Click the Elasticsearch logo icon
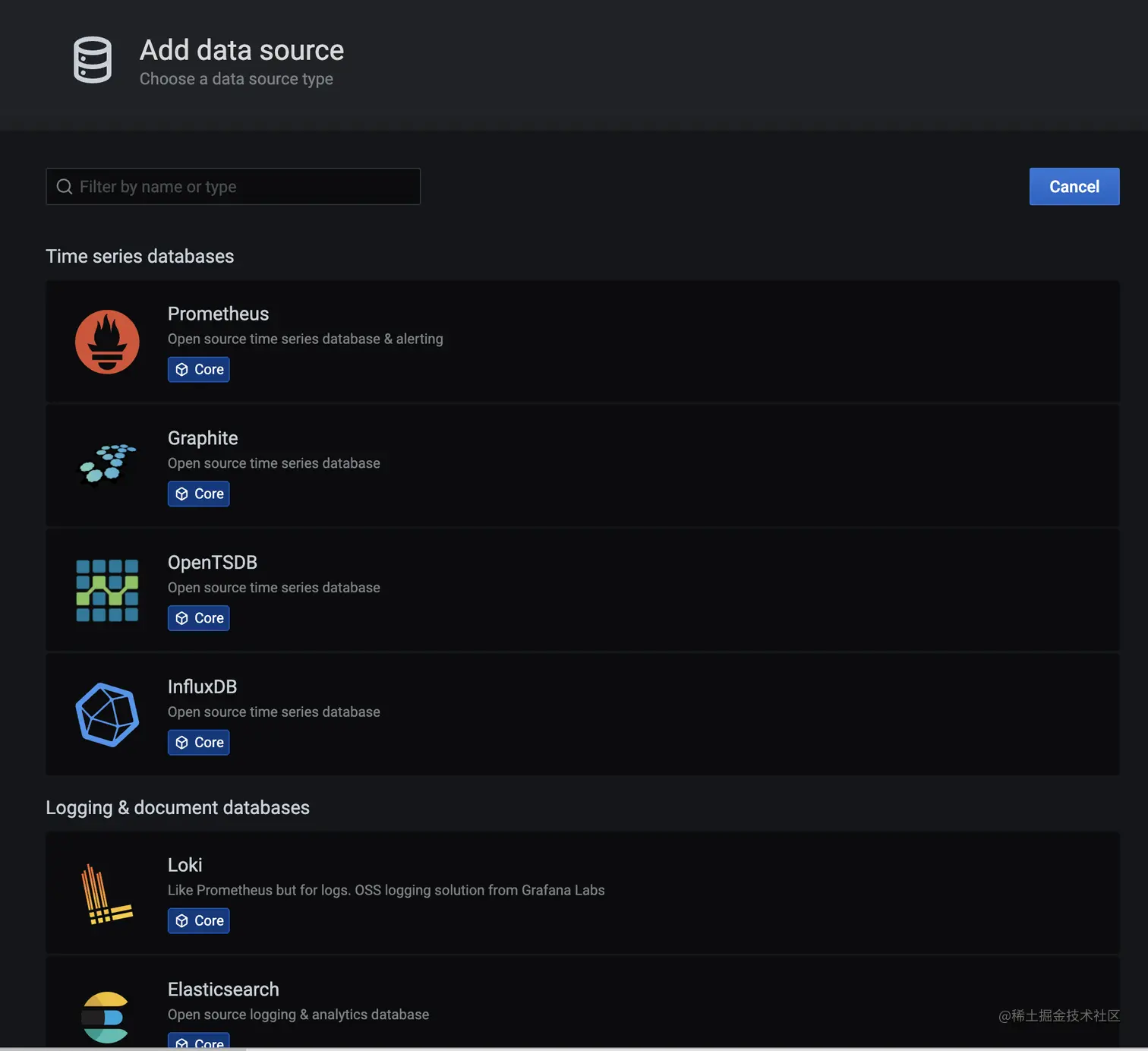The height and width of the screenshot is (1051, 1148). pos(106,1018)
